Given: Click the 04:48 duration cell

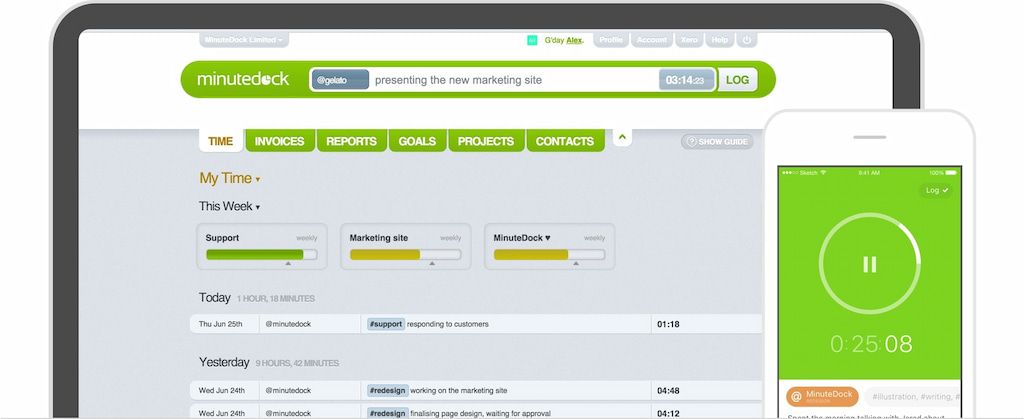Looking at the screenshot, I should tap(668, 390).
